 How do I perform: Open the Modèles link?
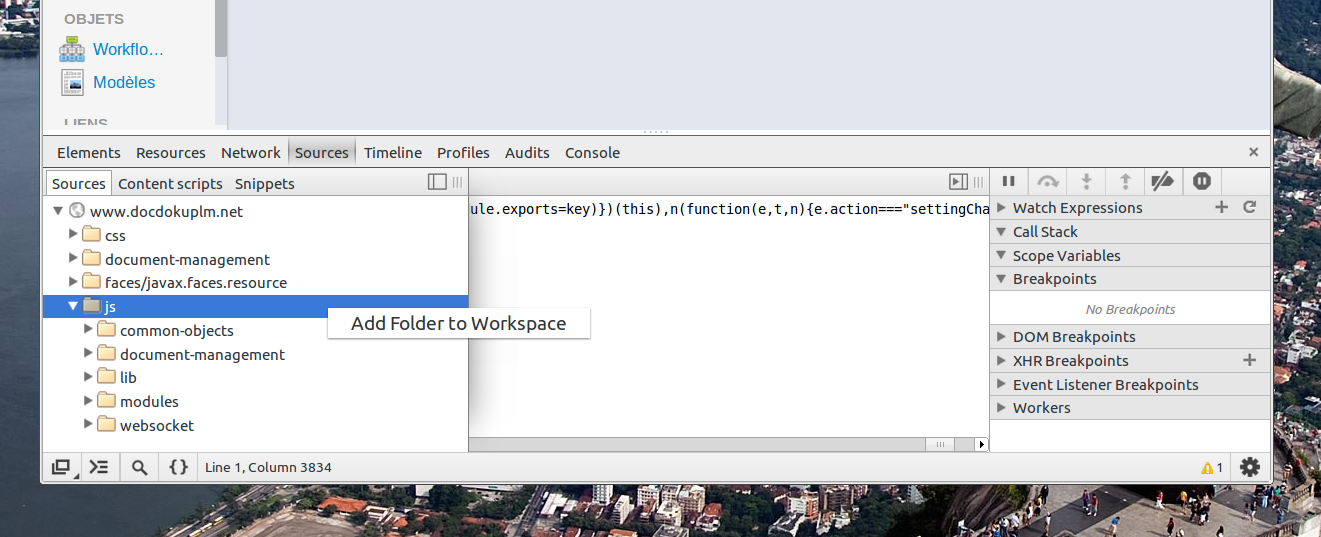124,82
